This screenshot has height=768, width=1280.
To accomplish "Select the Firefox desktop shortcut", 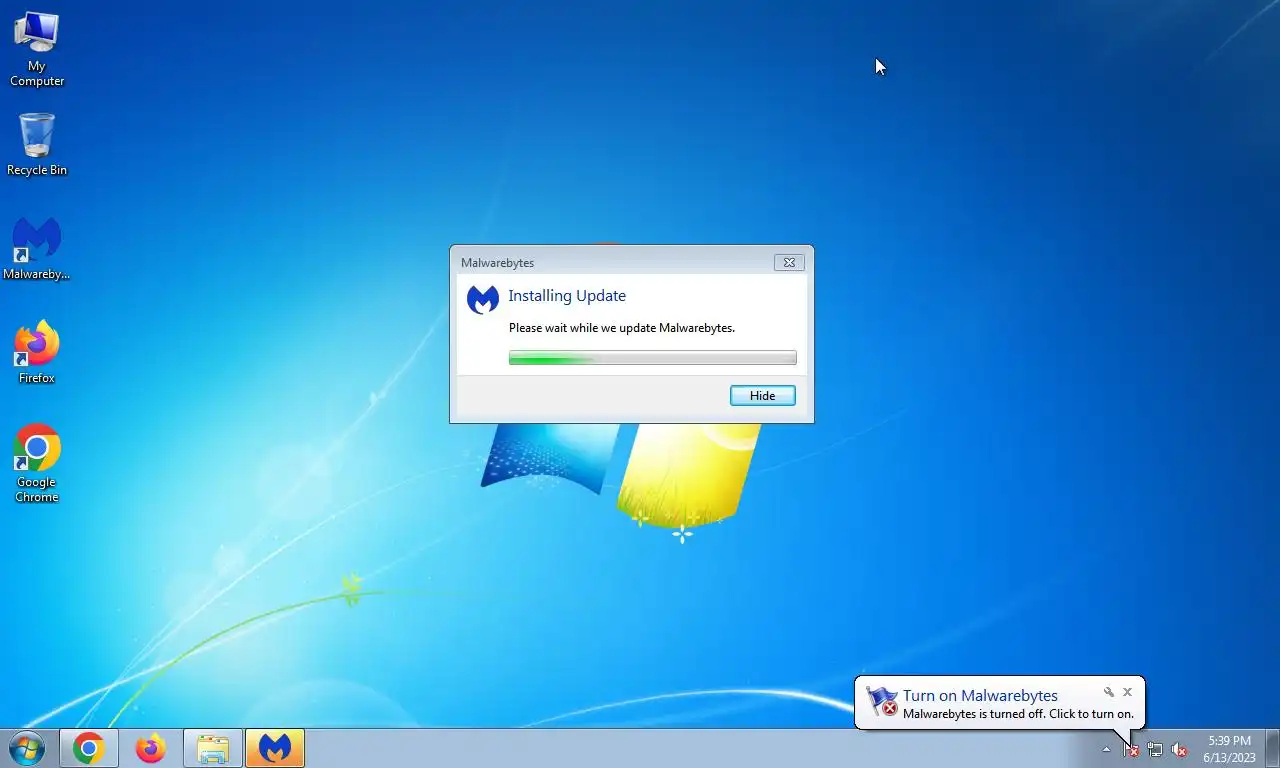I will click(37, 353).
